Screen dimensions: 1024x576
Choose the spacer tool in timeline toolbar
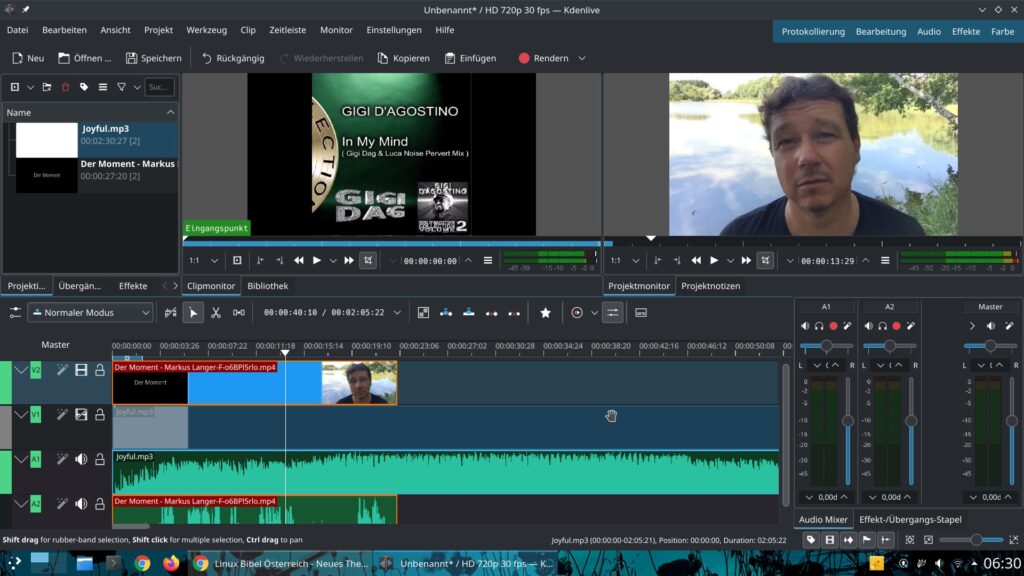[239, 313]
